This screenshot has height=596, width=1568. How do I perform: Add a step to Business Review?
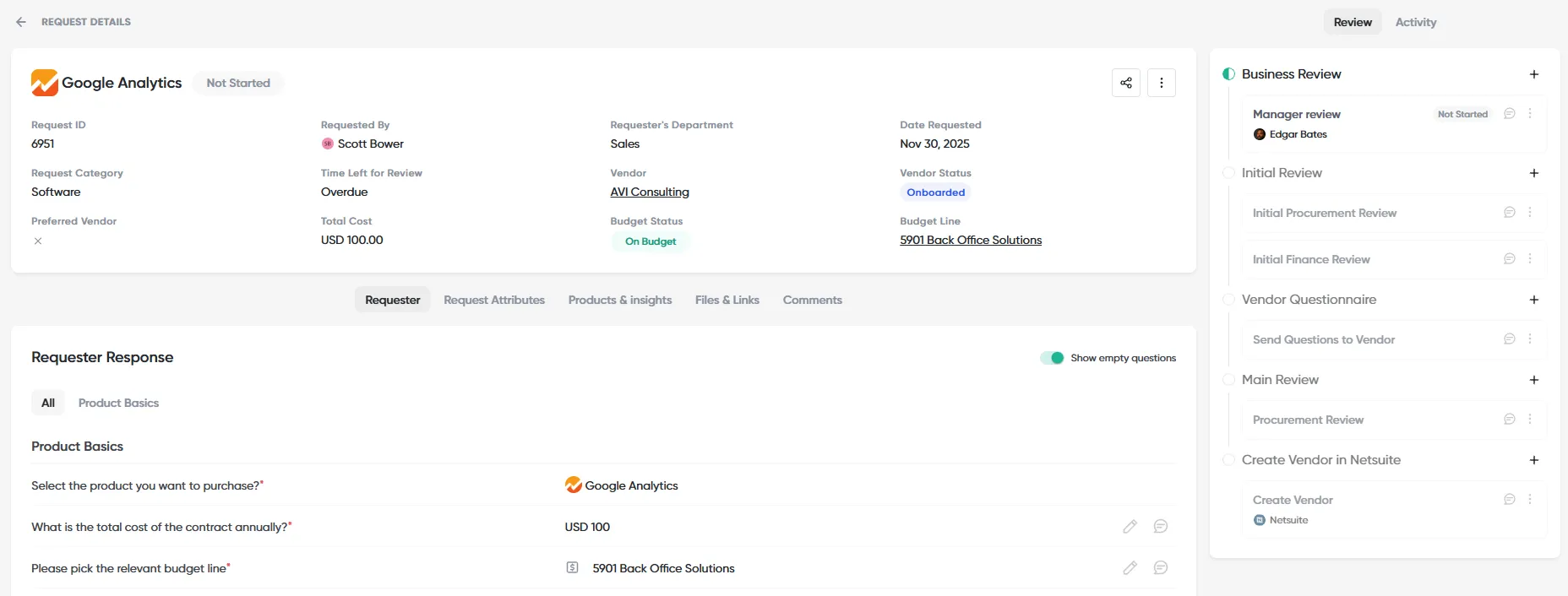click(1534, 74)
